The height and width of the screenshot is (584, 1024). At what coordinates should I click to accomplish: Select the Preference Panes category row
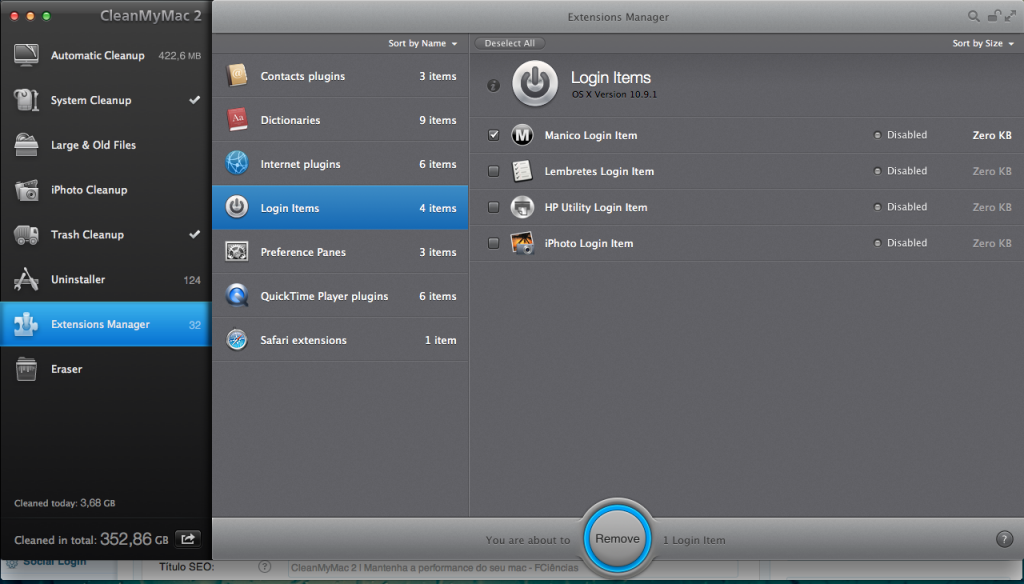click(x=340, y=252)
